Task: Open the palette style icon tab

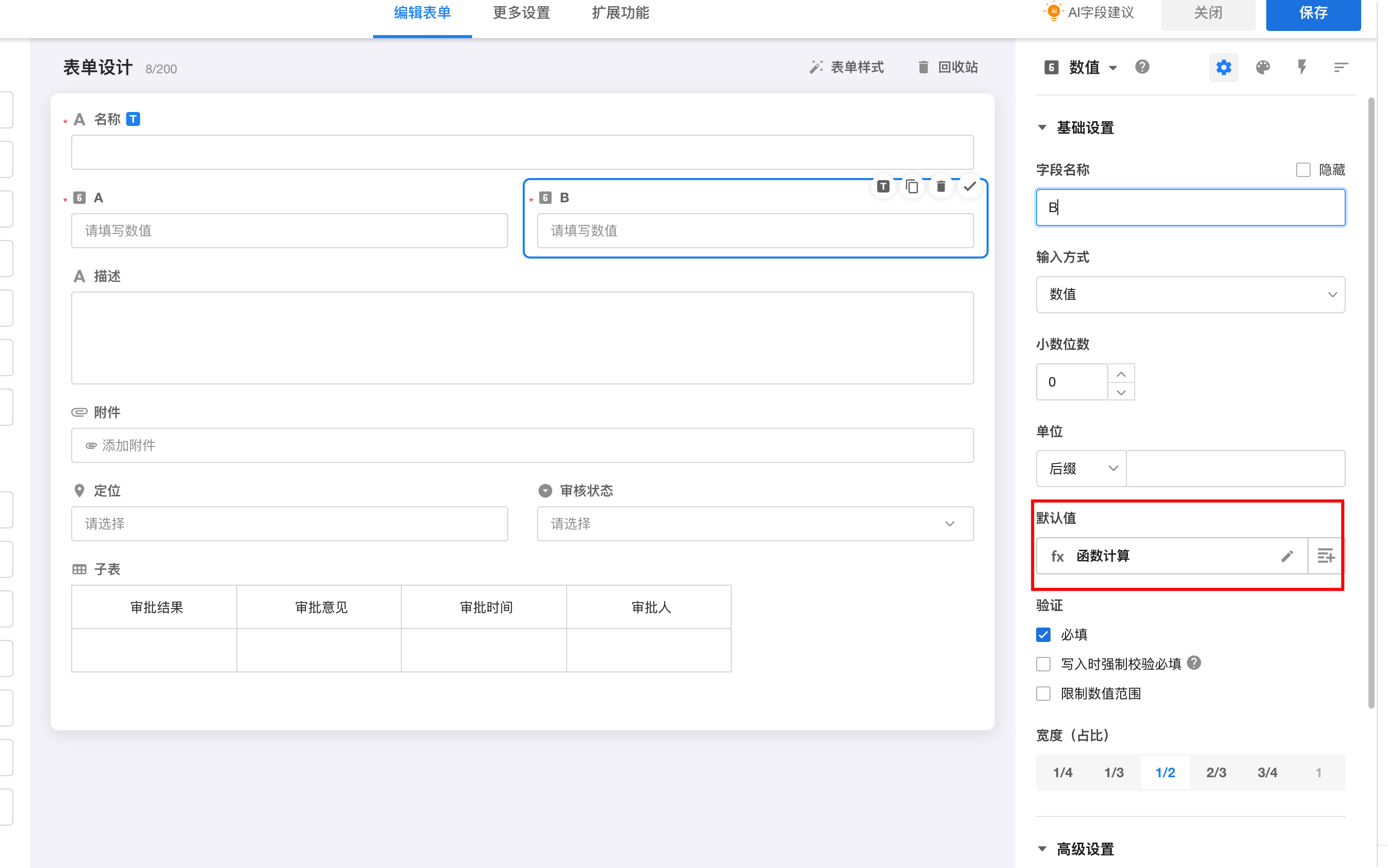Action: point(1262,68)
